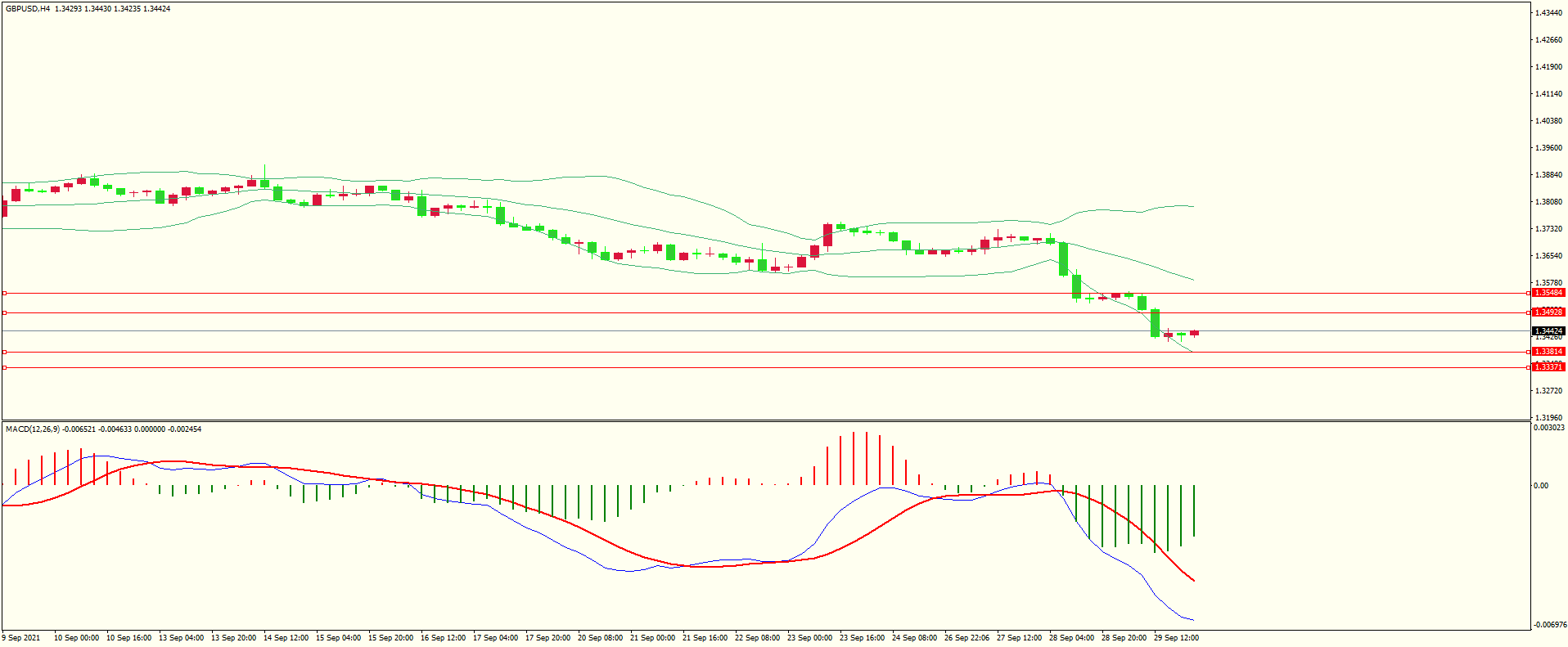Click the 21 Sep 00:00 time label
The image size is (1568, 647).
652,638
